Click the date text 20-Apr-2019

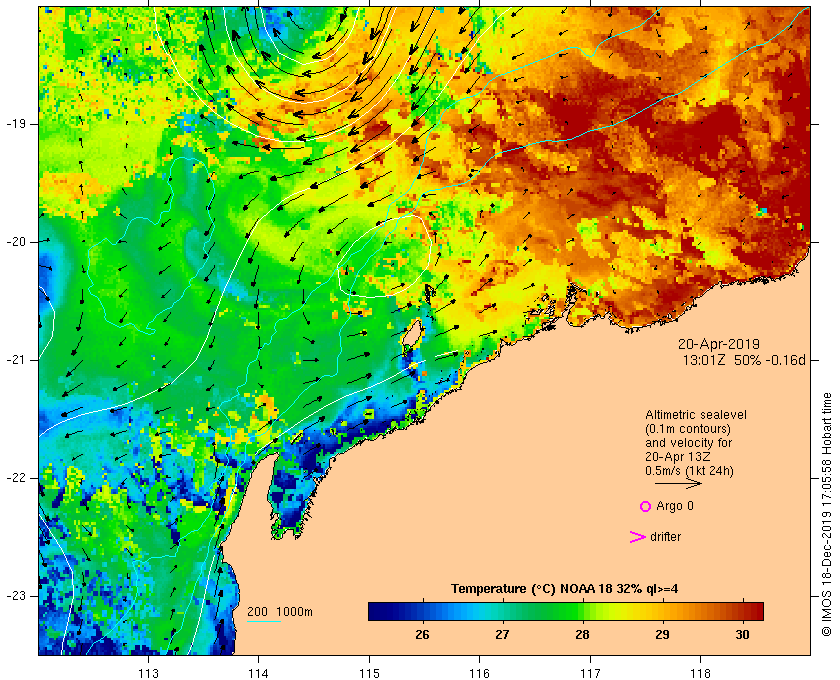click(x=719, y=344)
